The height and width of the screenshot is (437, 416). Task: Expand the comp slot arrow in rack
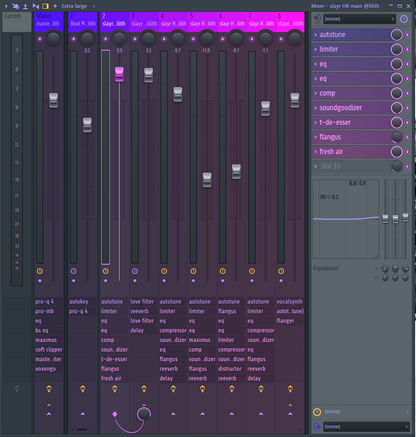click(x=316, y=93)
